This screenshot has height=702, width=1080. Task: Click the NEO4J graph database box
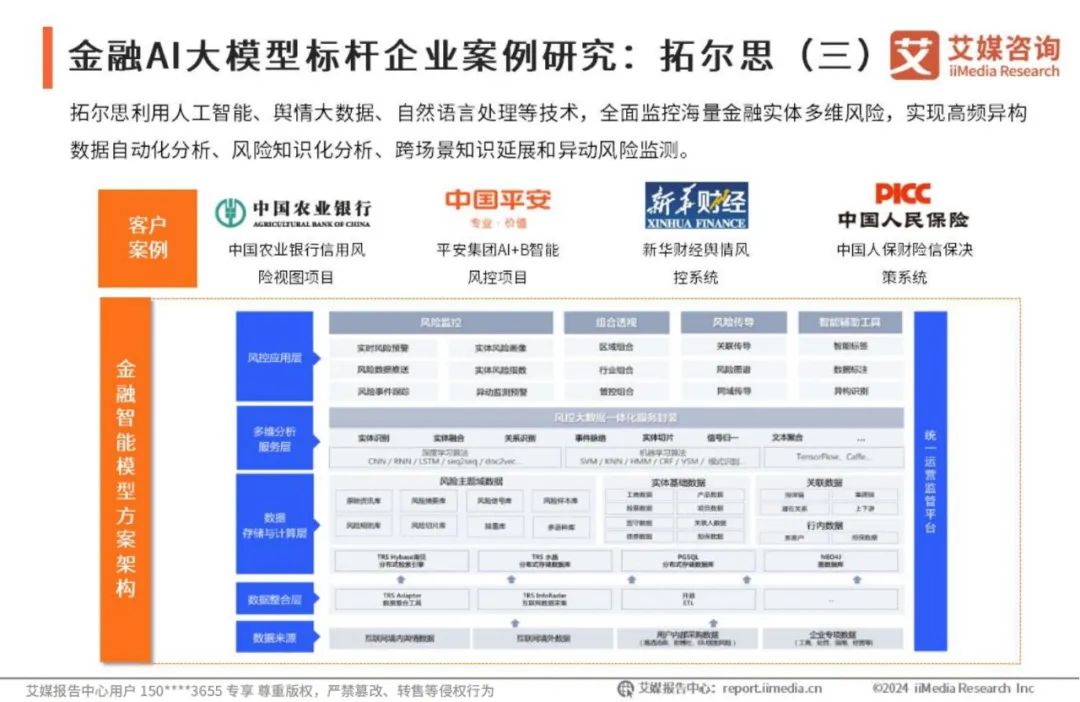click(831, 561)
